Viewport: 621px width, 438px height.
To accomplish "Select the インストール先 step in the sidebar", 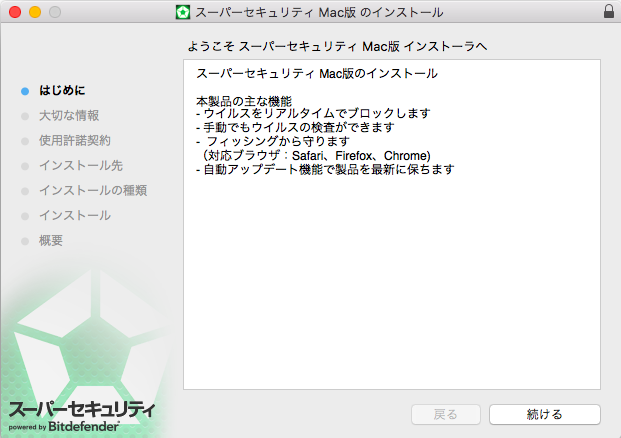I will click(81, 165).
